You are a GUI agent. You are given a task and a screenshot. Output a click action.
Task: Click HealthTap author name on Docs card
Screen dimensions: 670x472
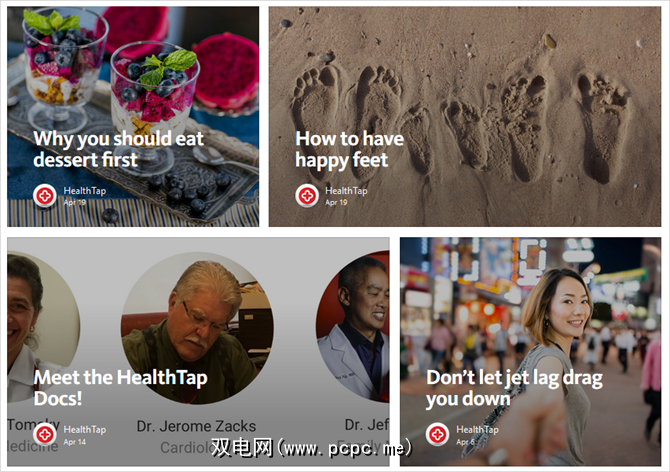pos(85,429)
